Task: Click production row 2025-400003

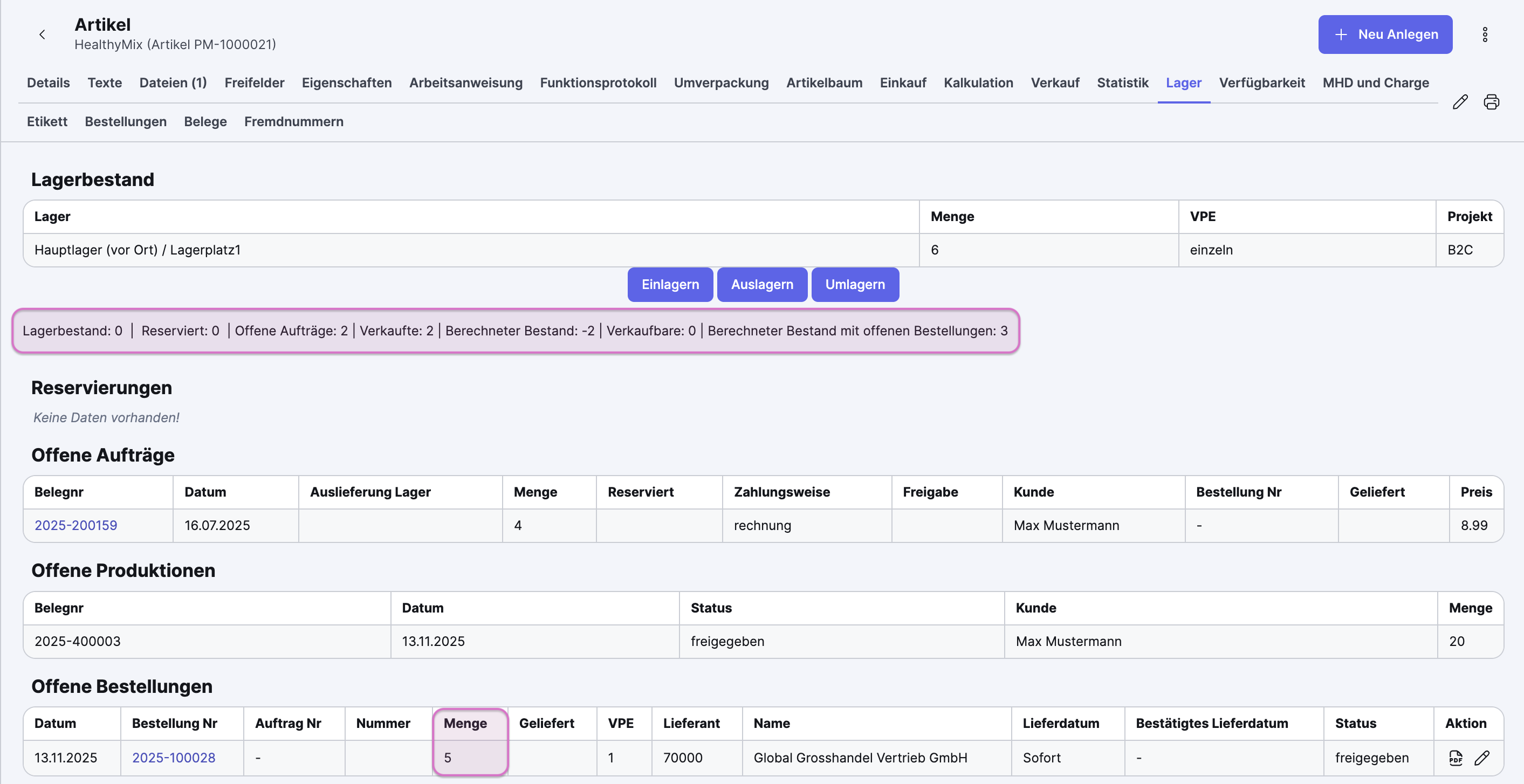Action: (78, 642)
